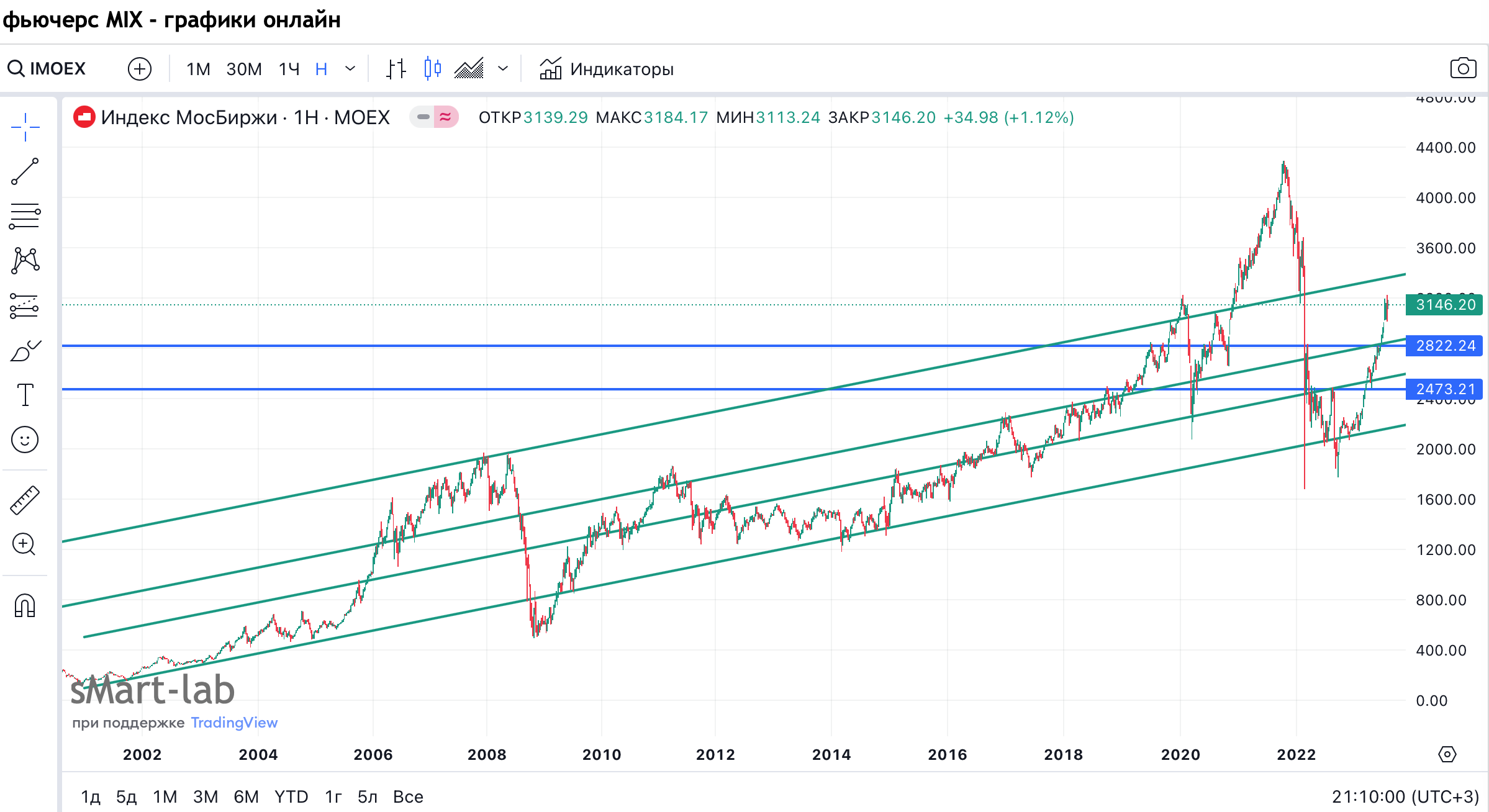Image resolution: width=1489 pixels, height=812 pixels.
Task: Expand the chart style dropdown arrow
Action: pos(503,68)
